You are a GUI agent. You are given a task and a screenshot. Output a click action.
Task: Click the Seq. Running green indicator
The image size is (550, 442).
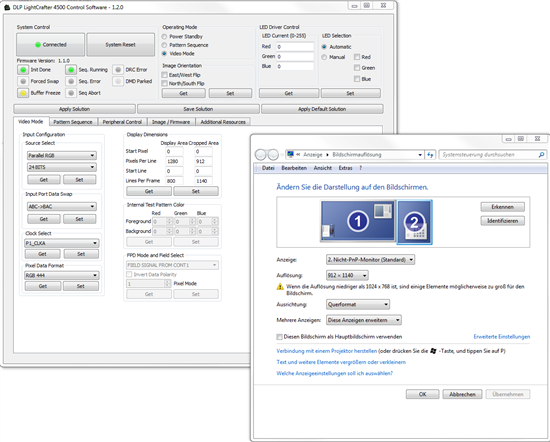click(x=71, y=70)
